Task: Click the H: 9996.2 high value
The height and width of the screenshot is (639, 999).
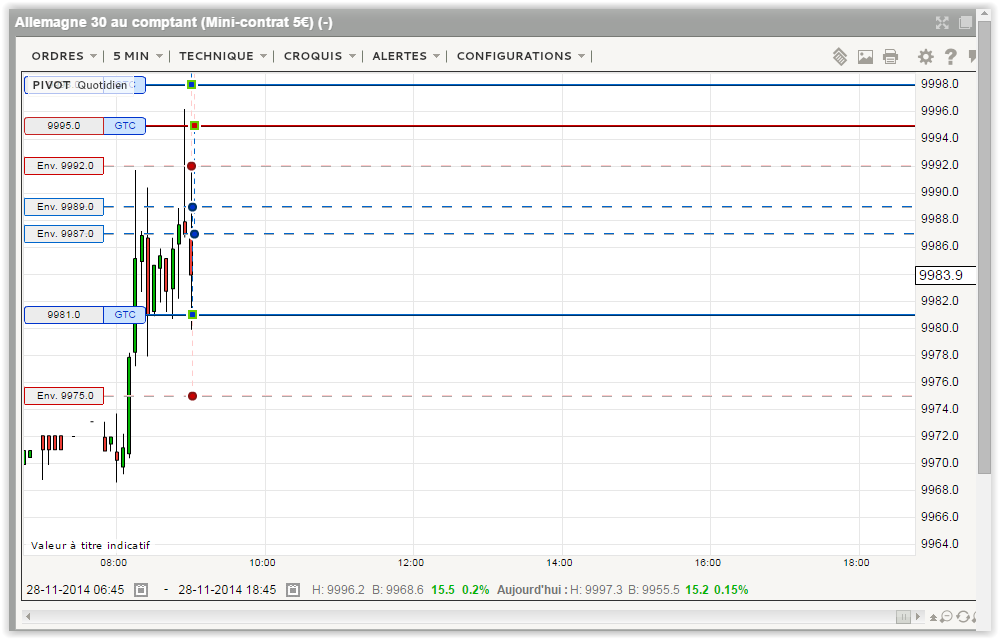Action: 338,590
